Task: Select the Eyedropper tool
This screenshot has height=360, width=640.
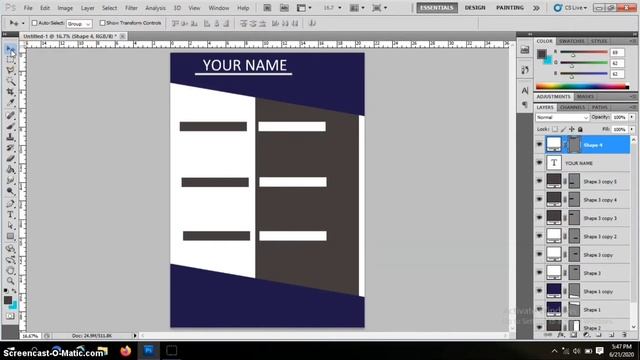Action: [10, 102]
